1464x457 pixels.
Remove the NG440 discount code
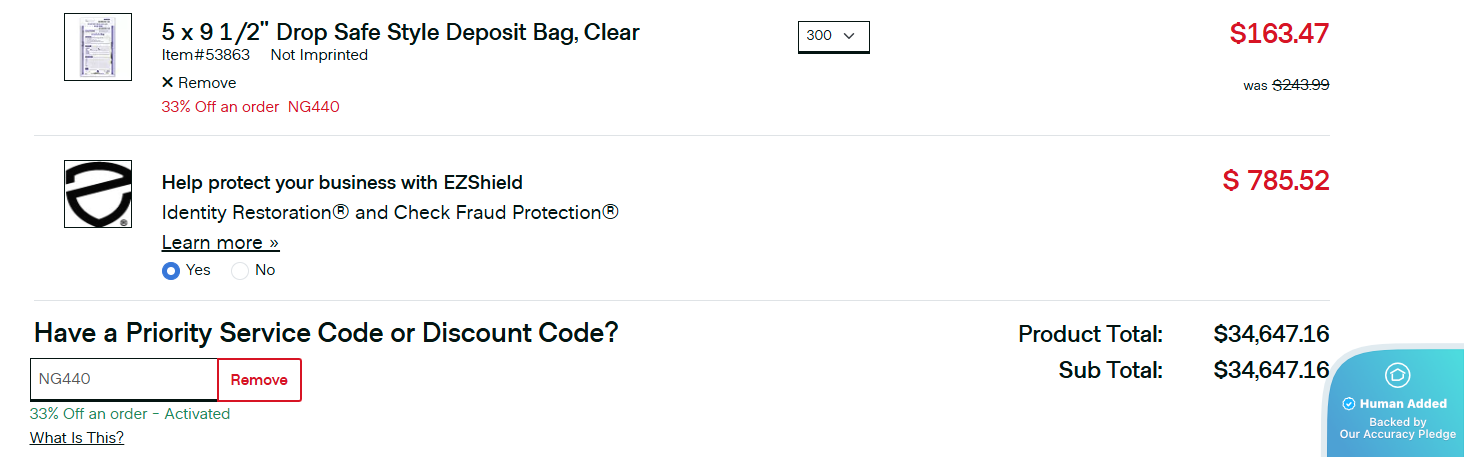259,380
